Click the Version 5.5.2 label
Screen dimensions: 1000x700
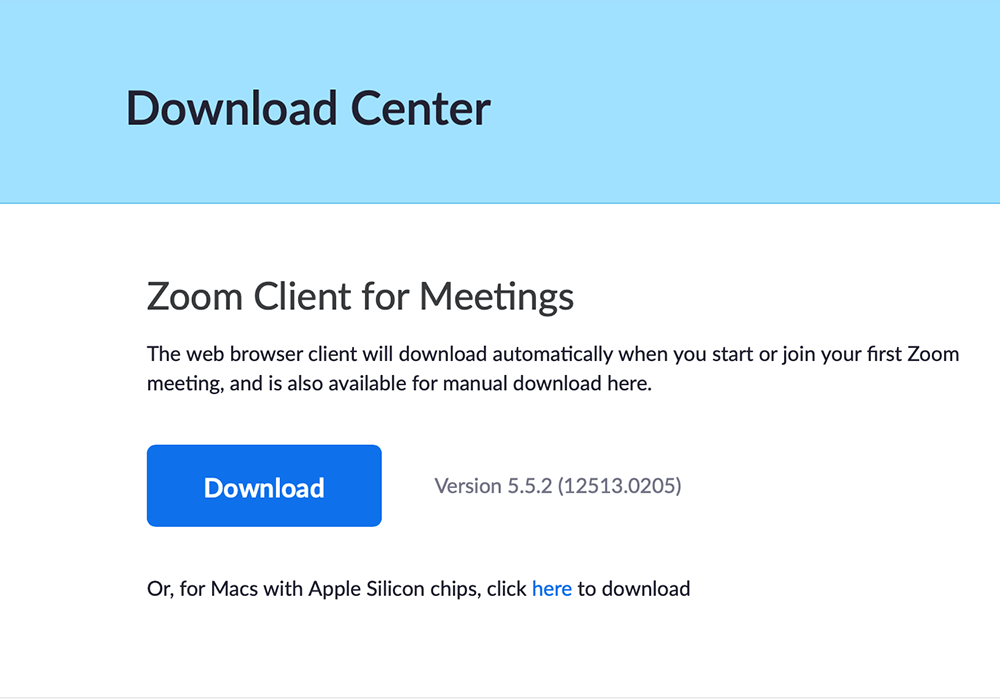pyautogui.click(x=493, y=486)
